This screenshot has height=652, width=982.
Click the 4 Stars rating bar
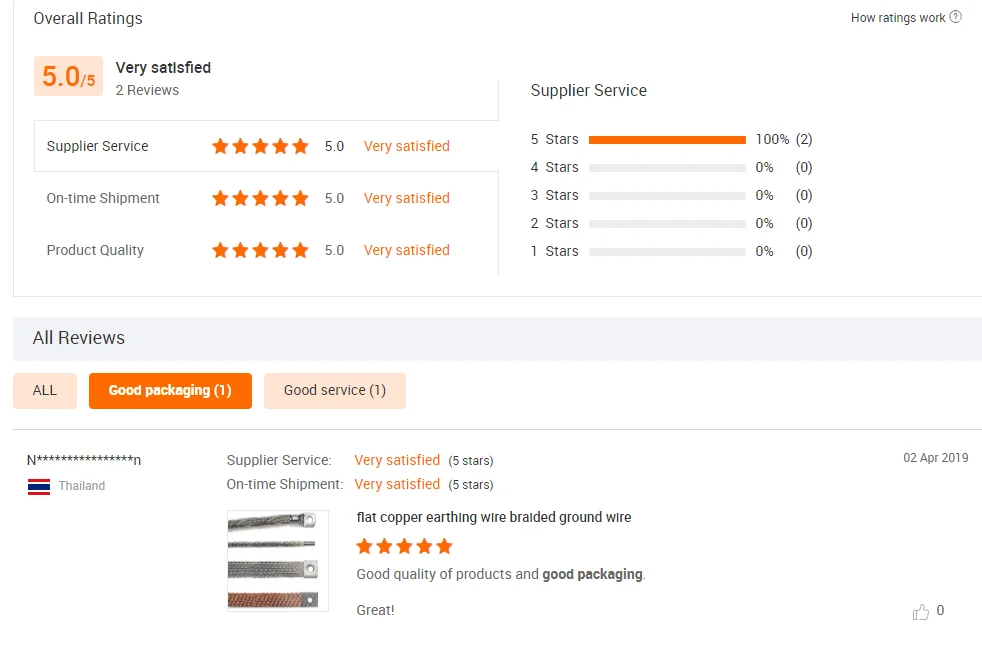(667, 168)
